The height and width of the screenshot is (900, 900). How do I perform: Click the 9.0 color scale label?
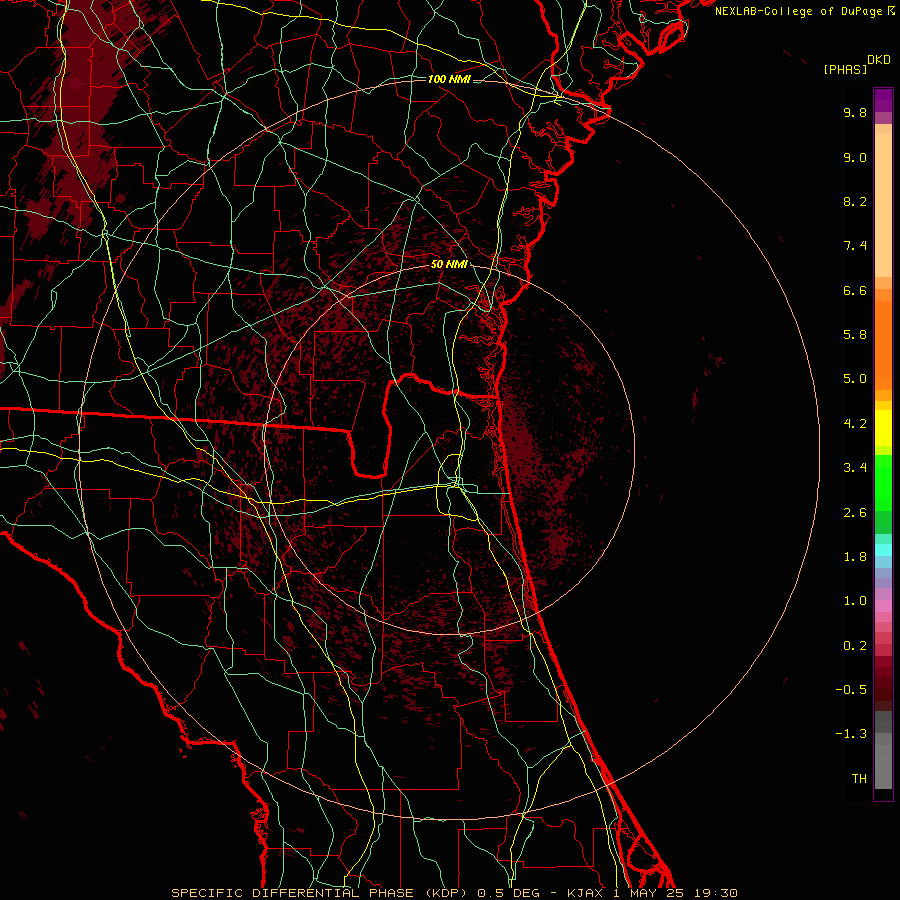coord(855,157)
